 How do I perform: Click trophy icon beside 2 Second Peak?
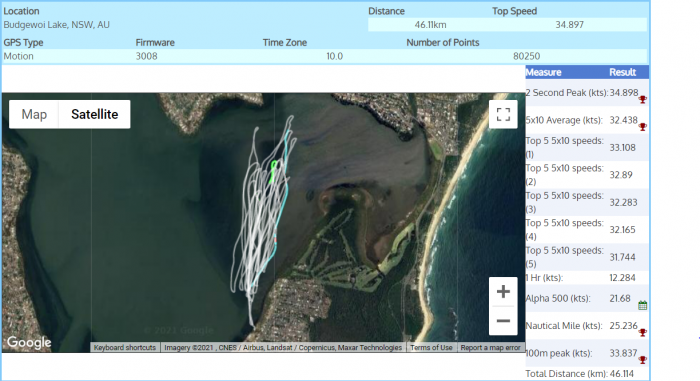642,100
